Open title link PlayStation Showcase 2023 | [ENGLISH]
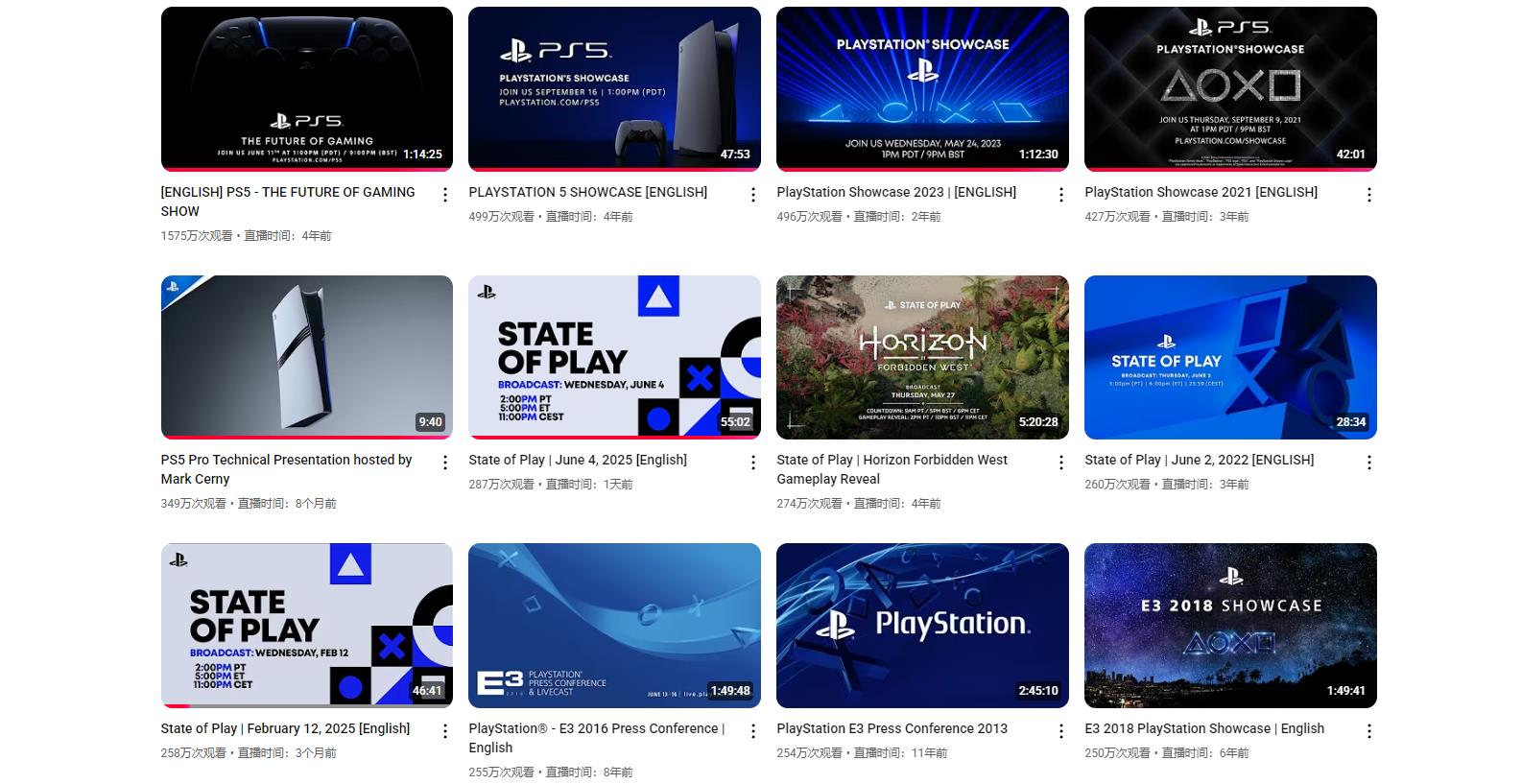The image size is (1522, 784). [895, 192]
